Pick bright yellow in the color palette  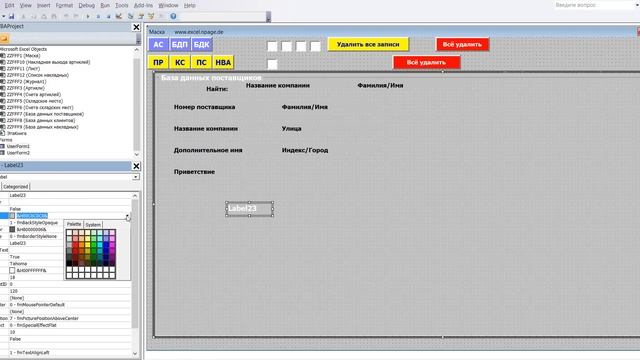tap(87, 245)
